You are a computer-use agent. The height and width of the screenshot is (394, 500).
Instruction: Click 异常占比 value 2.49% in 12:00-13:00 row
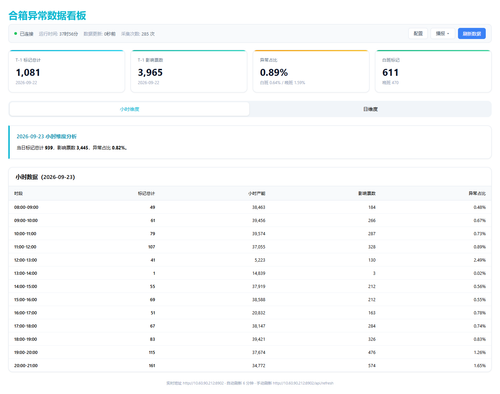click(480, 260)
